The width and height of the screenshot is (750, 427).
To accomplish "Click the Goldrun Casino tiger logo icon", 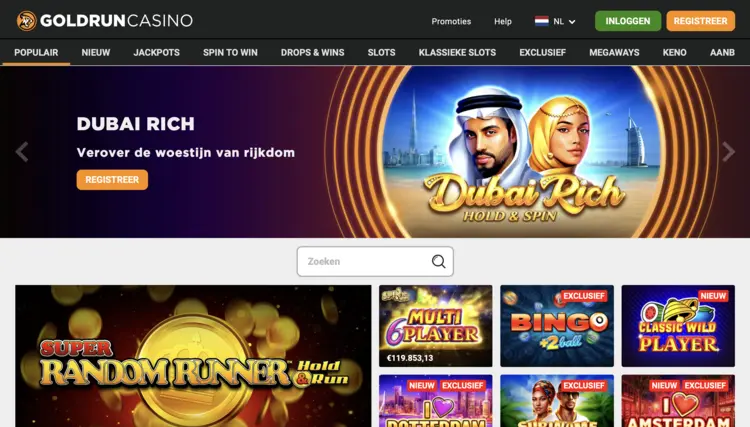I will 26,21.
